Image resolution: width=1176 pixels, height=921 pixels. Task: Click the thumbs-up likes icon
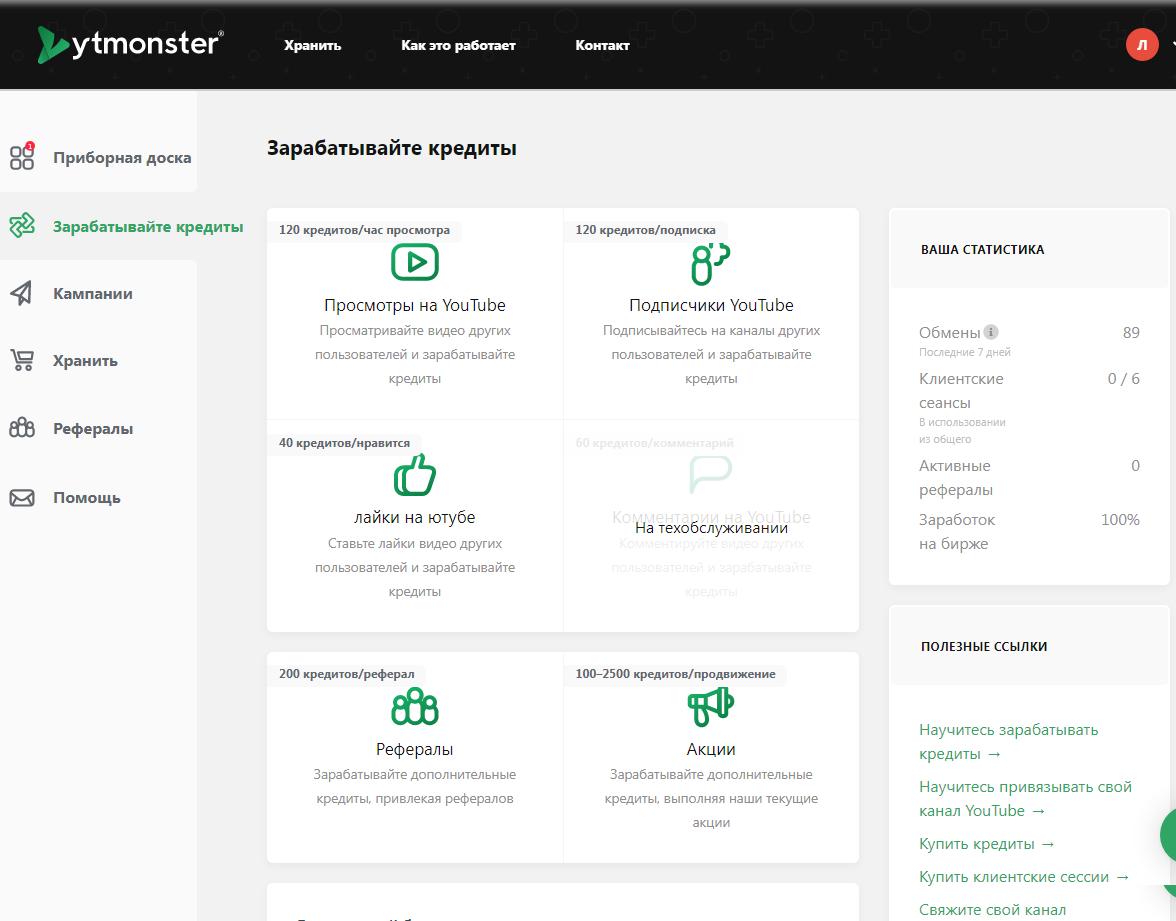coord(415,475)
